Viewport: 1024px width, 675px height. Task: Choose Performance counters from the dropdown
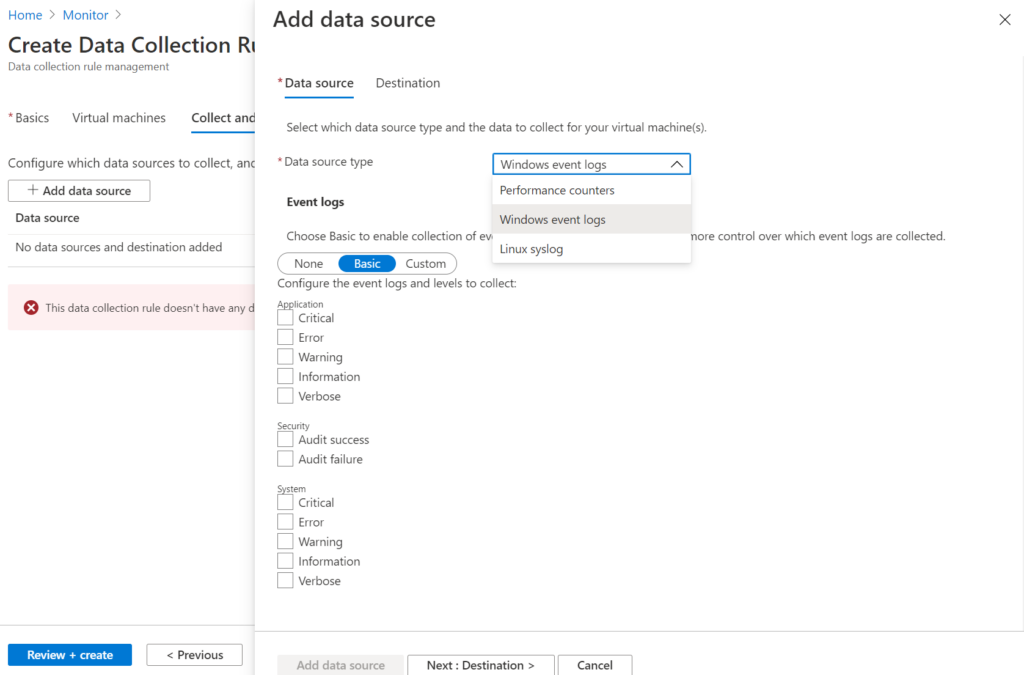[x=591, y=190]
